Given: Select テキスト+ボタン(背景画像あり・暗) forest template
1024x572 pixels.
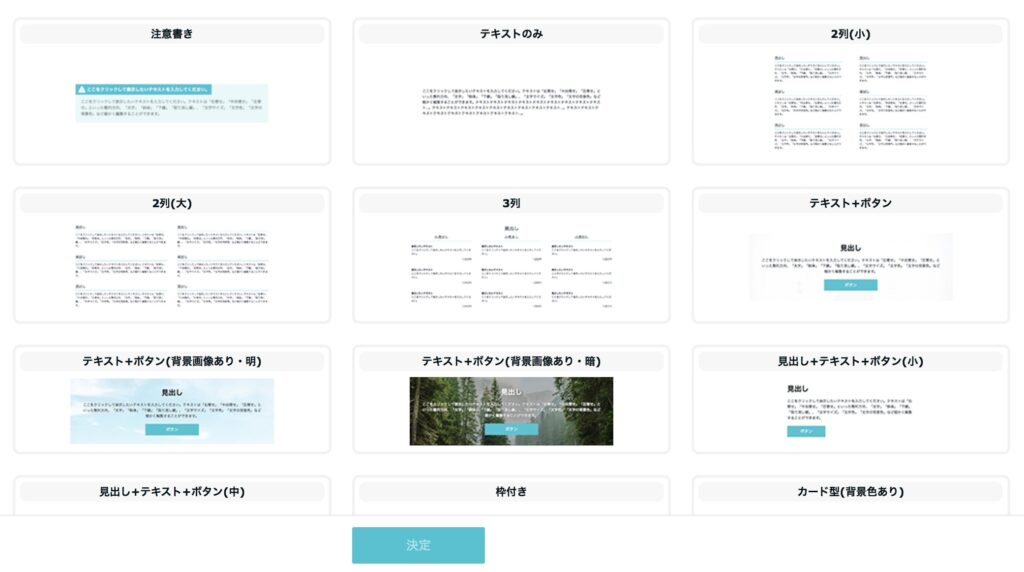Looking at the screenshot, I should pos(511,400).
